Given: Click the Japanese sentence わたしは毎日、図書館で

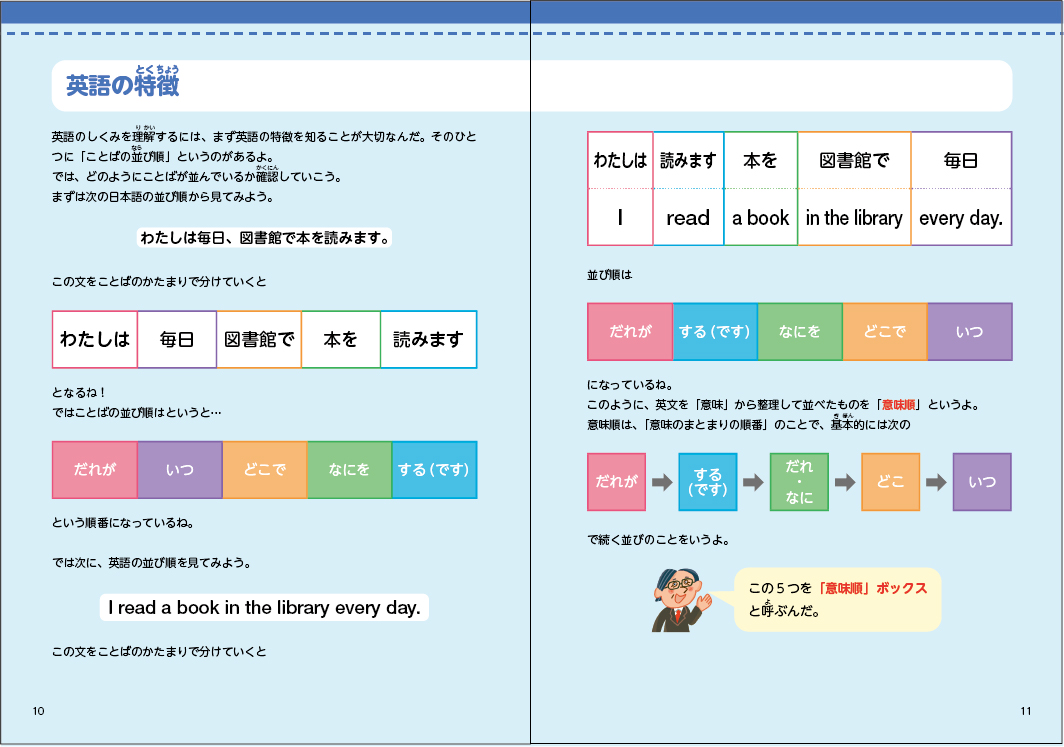Looking at the screenshot, I should pos(265,237).
